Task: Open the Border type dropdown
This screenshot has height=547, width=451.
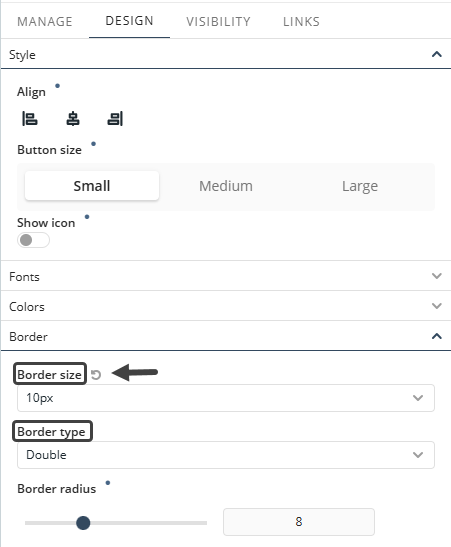Action: [x=226, y=455]
